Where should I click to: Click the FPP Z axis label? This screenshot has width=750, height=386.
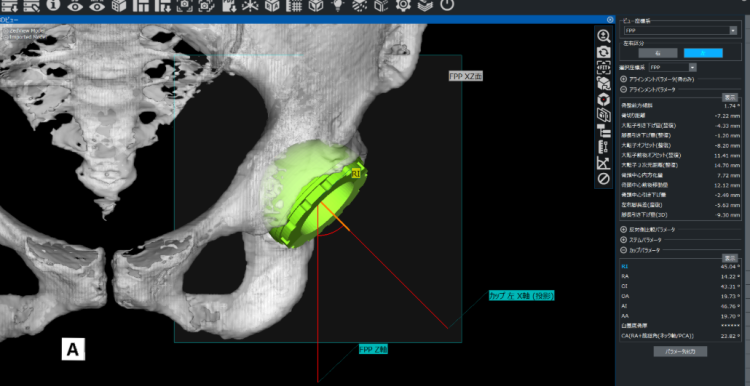coord(373,350)
